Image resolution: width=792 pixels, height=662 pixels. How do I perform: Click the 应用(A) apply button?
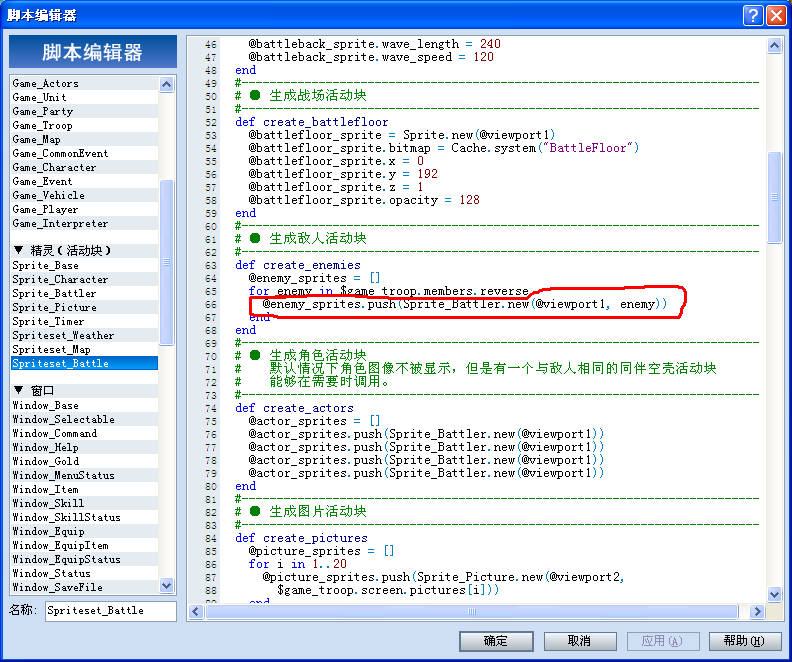click(663, 641)
